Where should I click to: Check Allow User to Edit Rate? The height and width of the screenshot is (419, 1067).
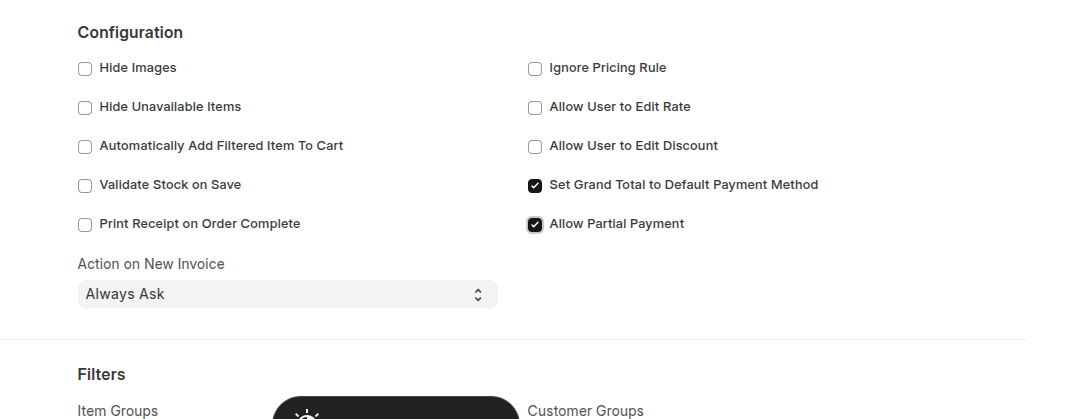click(535, 108)
